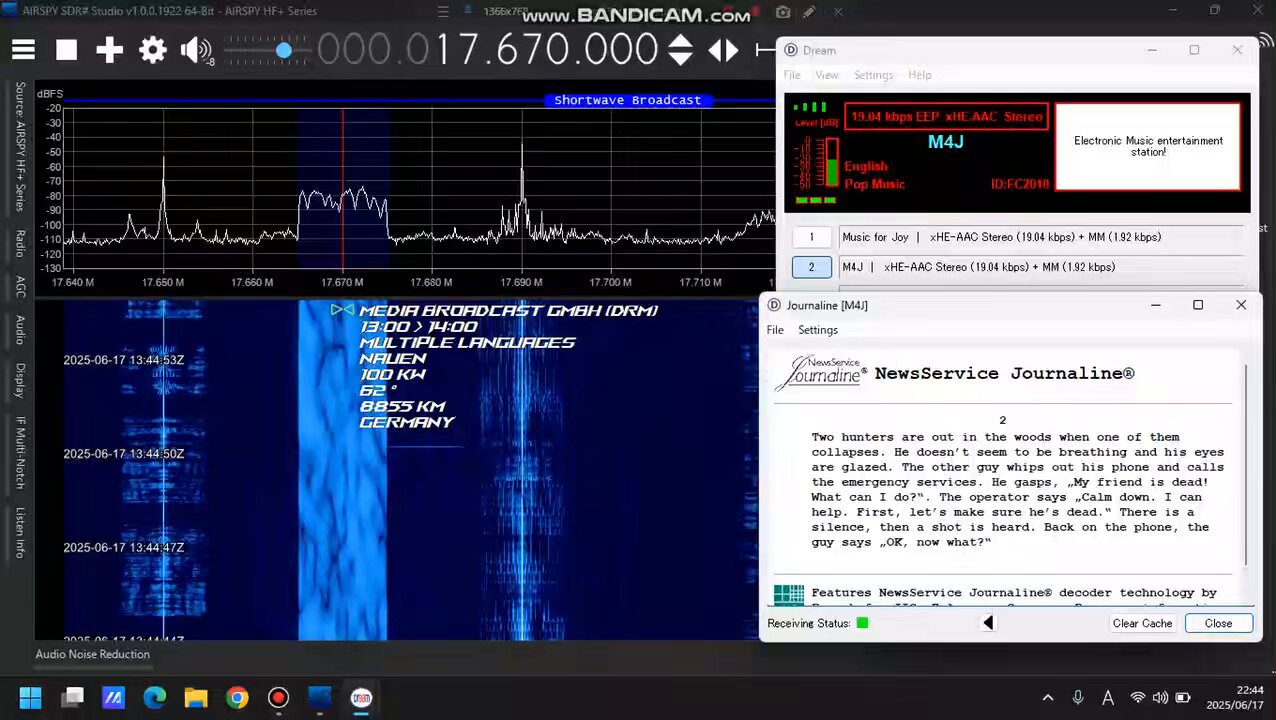Click the green audio level meter in Dream
Viewport: 1276px width, 720px height.
(x=830, y=162)
